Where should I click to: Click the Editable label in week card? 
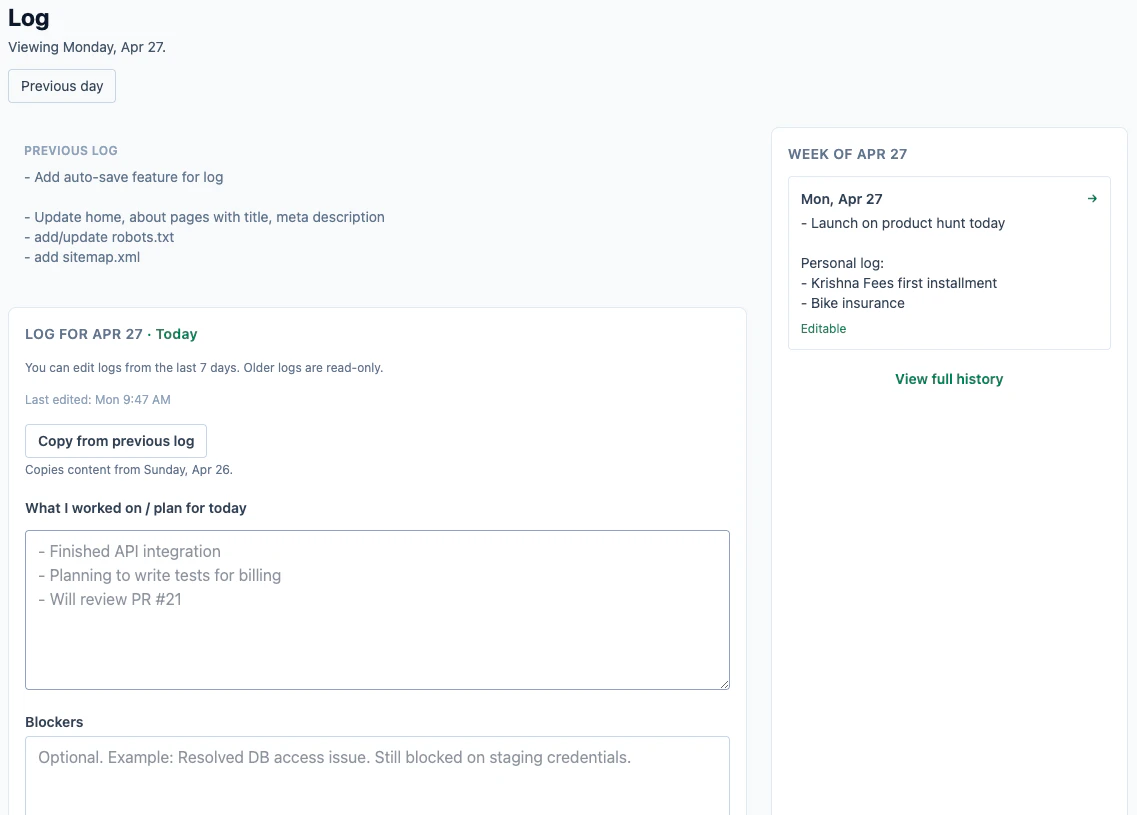pos(823,328)
